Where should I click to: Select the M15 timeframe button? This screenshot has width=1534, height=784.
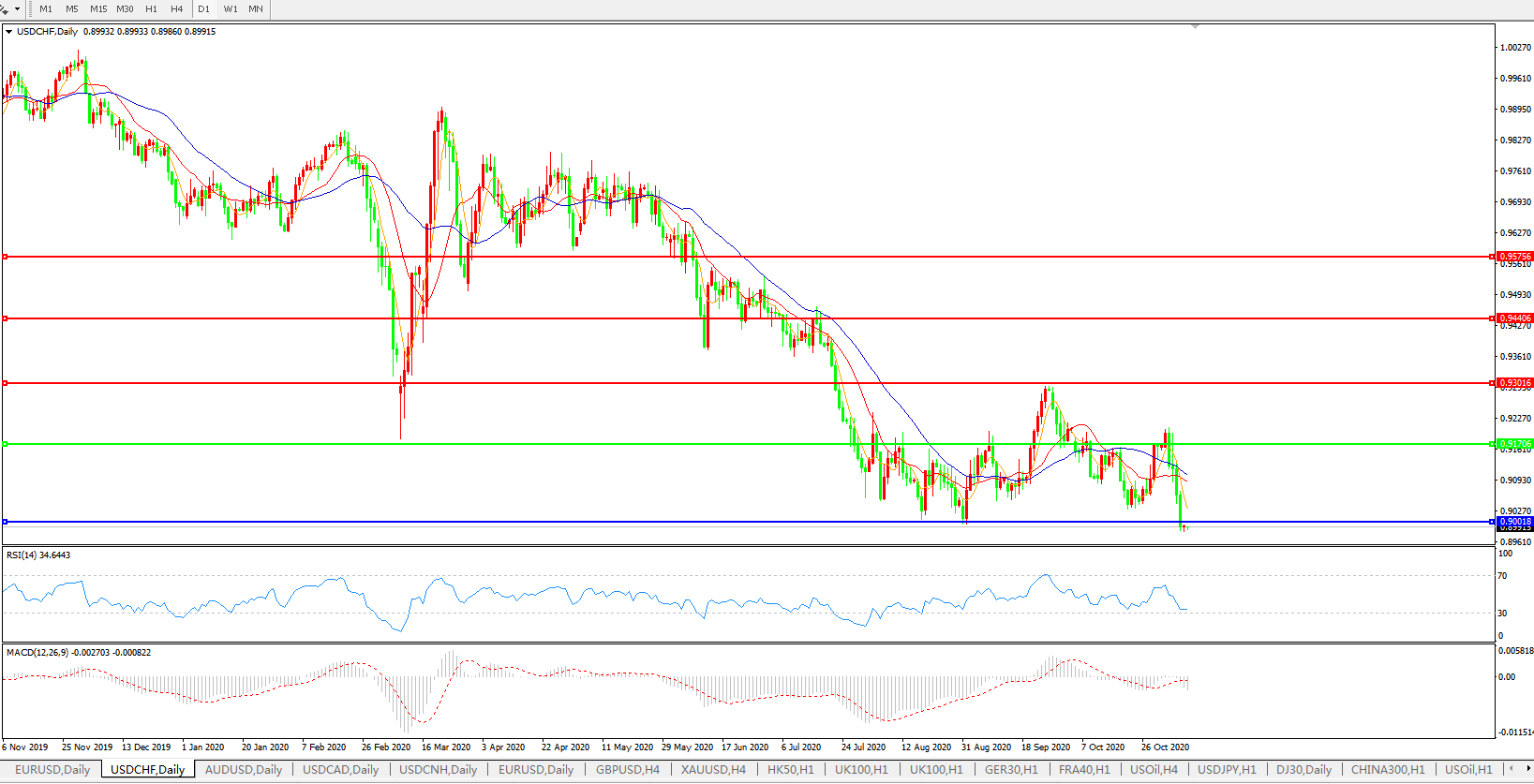(x=98, y=9)
